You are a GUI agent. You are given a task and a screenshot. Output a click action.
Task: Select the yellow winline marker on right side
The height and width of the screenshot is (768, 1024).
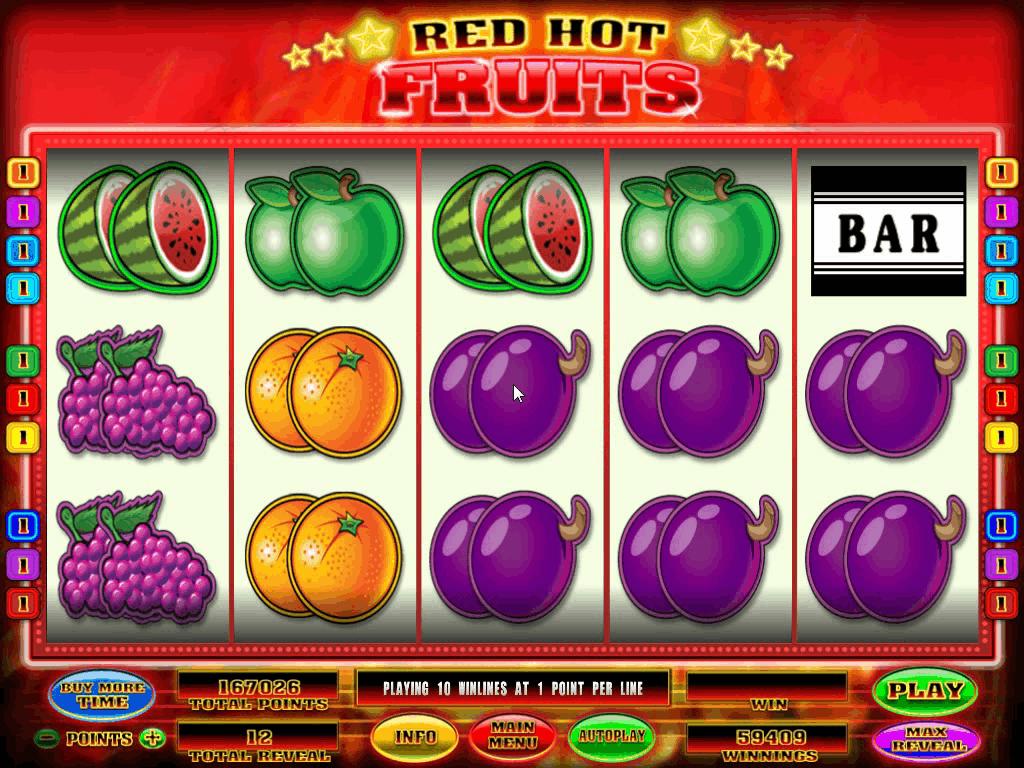point(1001,436)
